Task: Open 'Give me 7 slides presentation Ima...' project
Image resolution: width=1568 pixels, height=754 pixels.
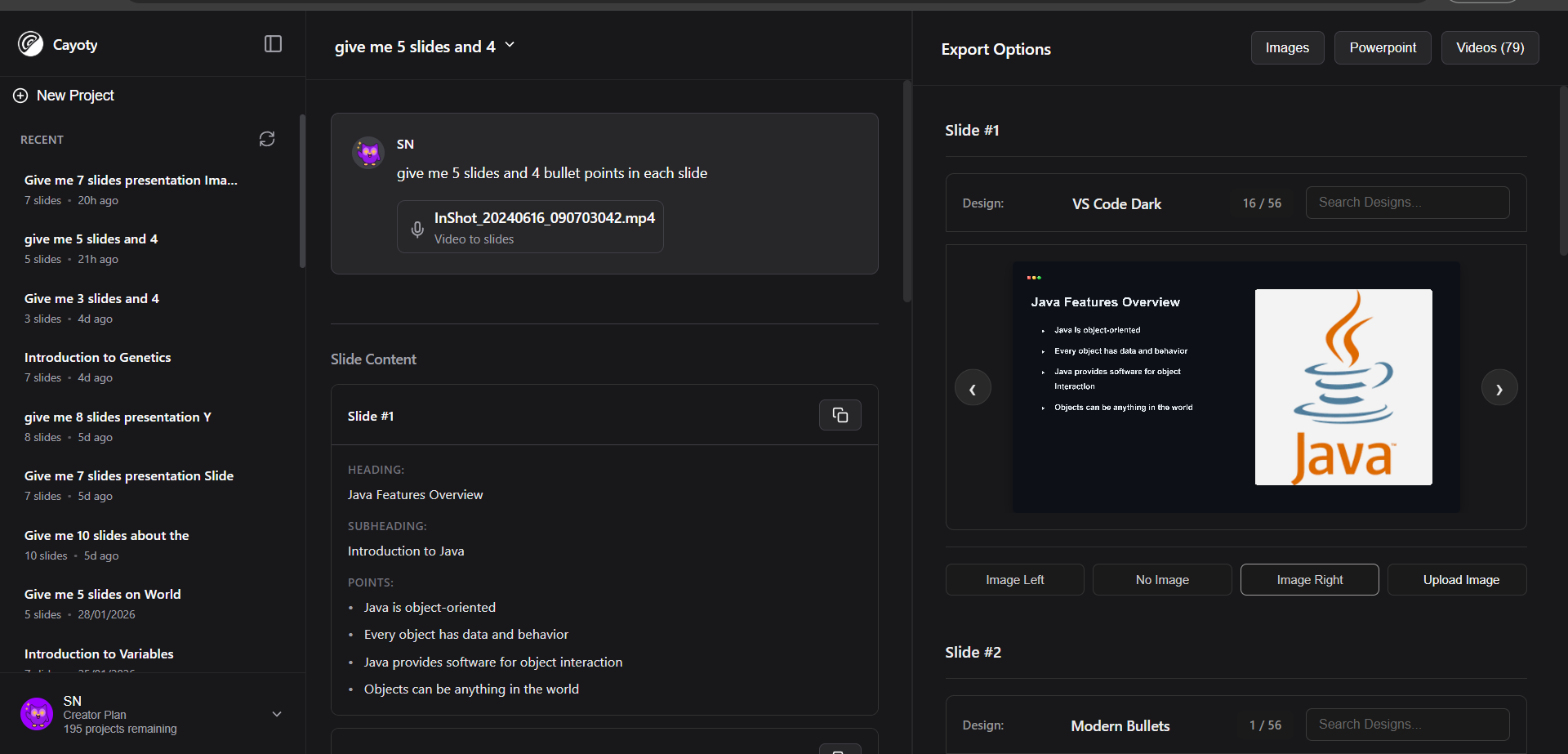Action: (131, 190)
